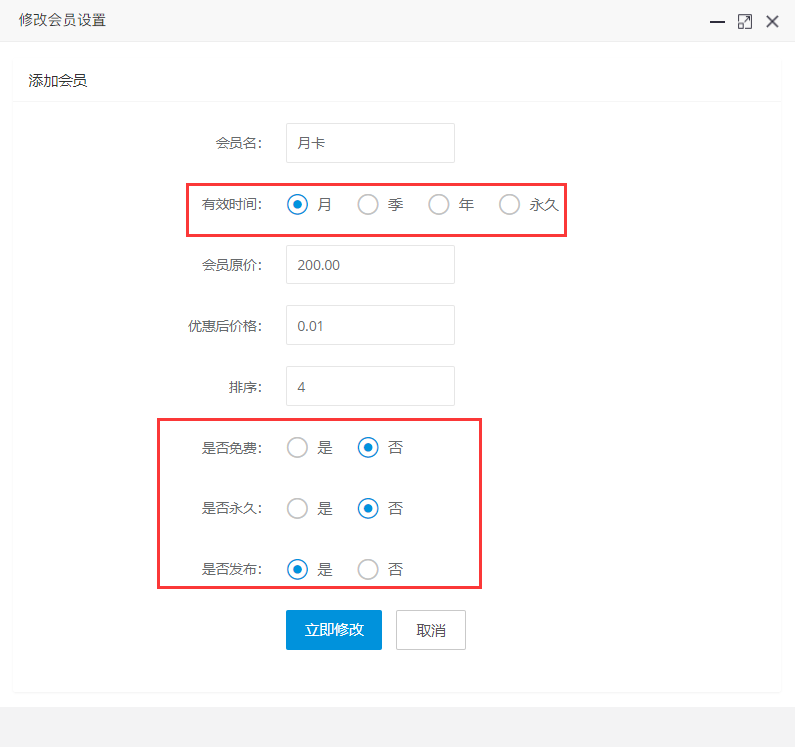Click the 有效时间 label
The width and height of the screenshot is (795, 747).
(x=232, y=204)
